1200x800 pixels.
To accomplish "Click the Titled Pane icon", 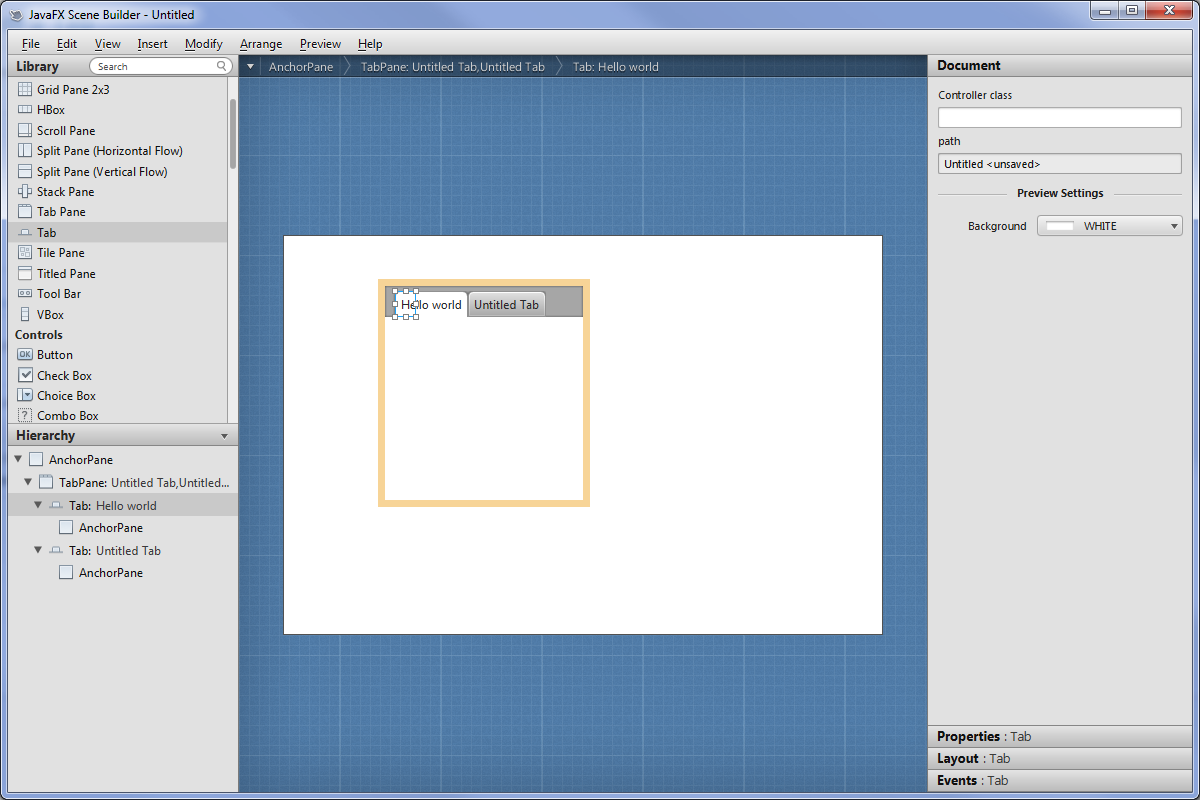I will [x=25, y=274].
